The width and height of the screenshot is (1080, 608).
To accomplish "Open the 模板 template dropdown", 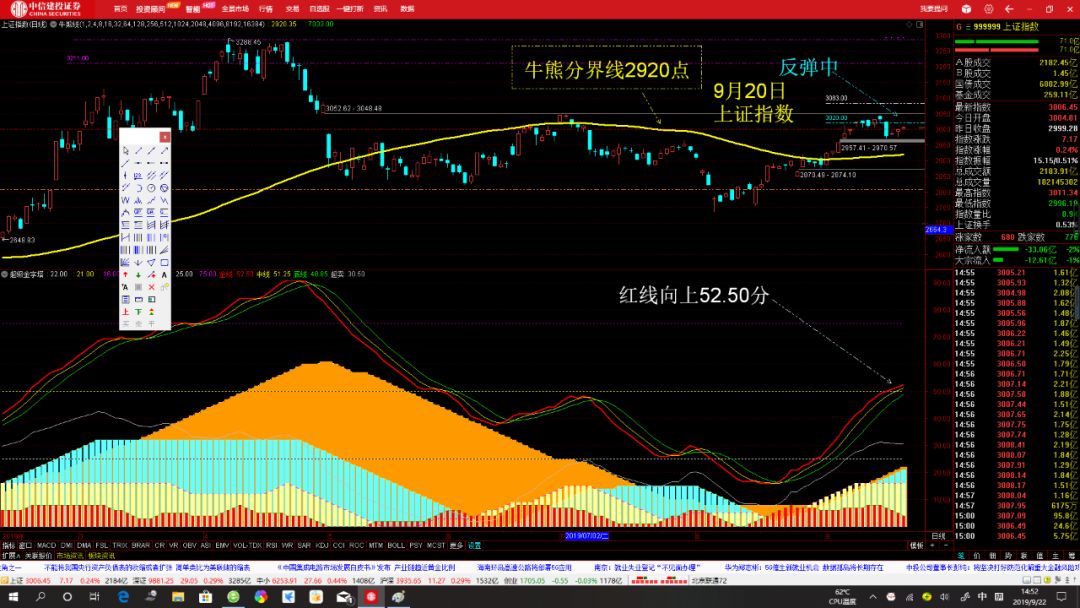I will [x=916, y=545].
